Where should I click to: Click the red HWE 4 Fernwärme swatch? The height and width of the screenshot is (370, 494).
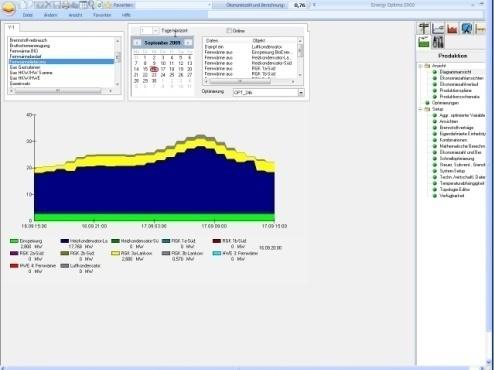tap(14, 266)
